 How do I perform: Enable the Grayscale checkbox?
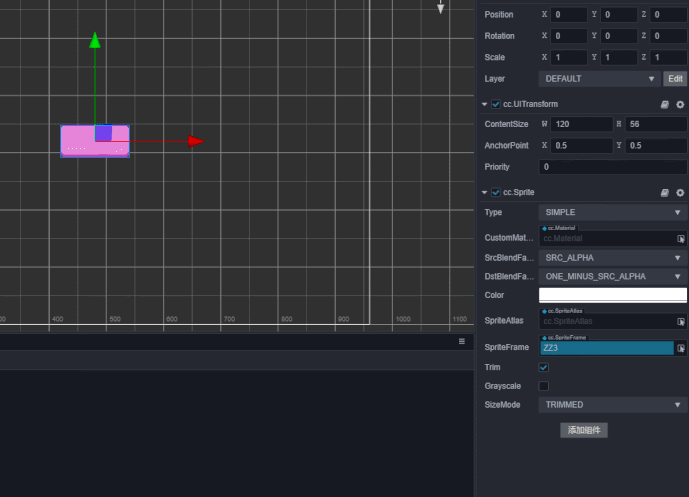[544, 386]
